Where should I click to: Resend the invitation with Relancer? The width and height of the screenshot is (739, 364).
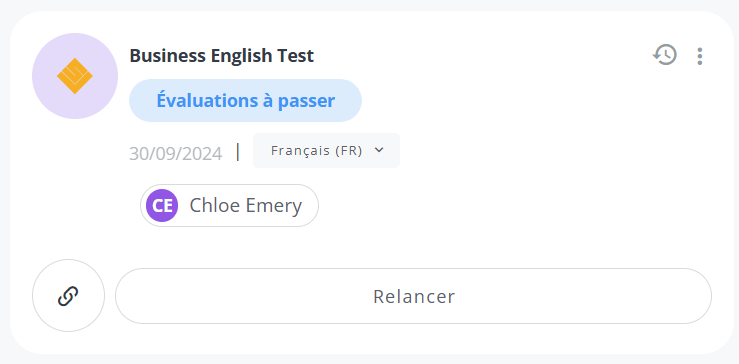(413, 296)
